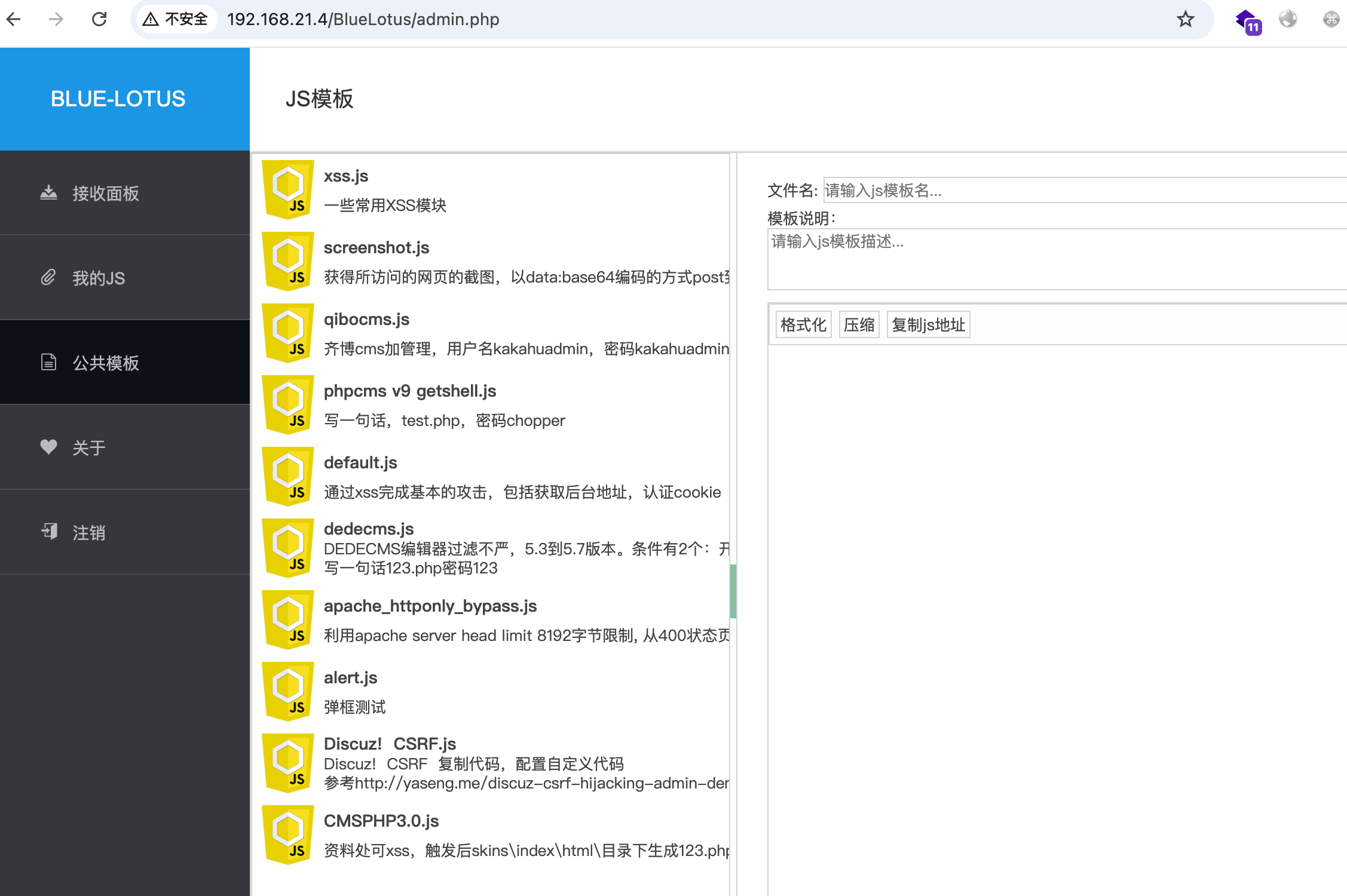Click the JS icon for qibocms.js
1347x896 pixels.
click(288, 333)
